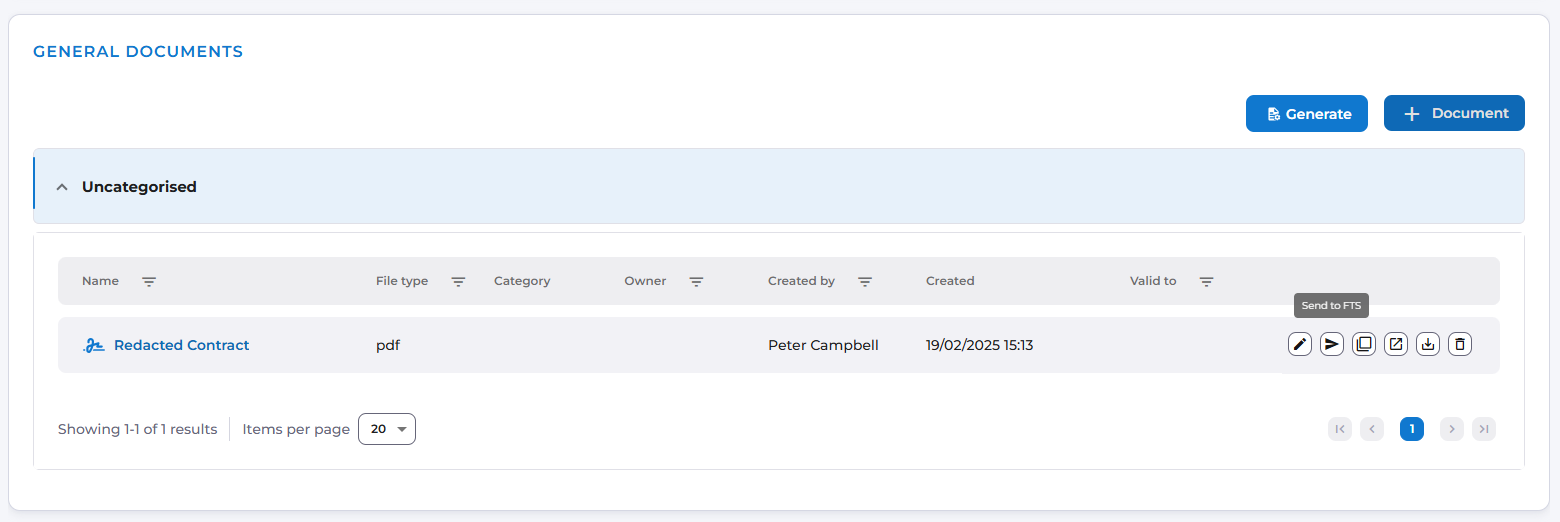This screenshot has width=1560, height=522.
Task: Open the Items per page dropdown
Action: coord(387,429)
